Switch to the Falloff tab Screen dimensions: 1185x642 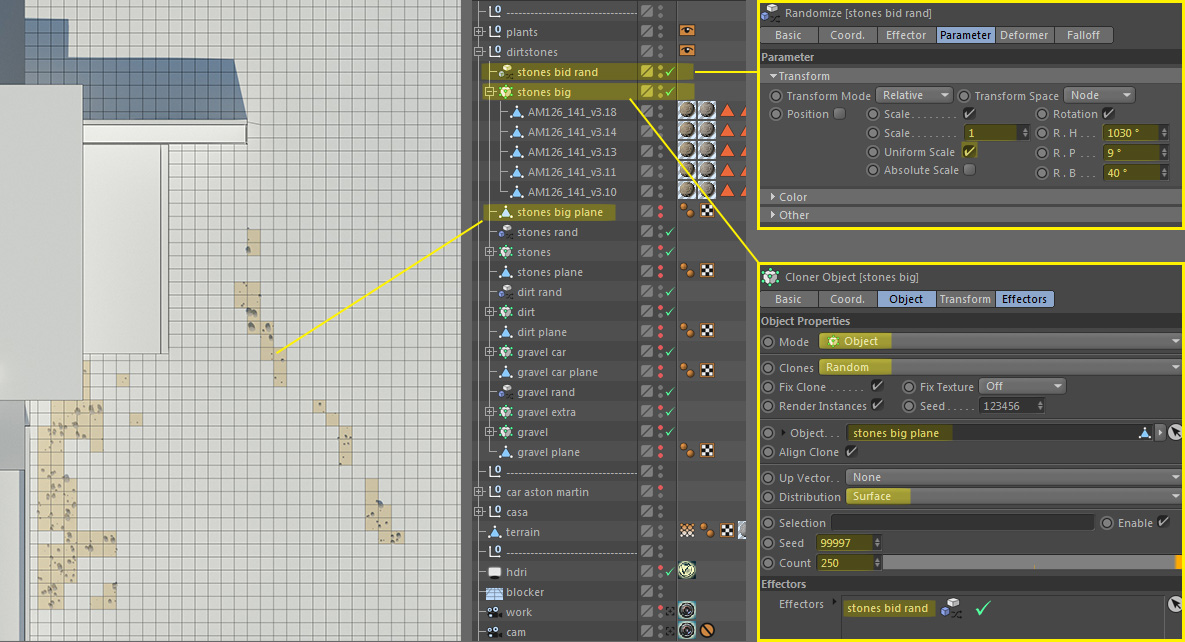coord(1082,35)
